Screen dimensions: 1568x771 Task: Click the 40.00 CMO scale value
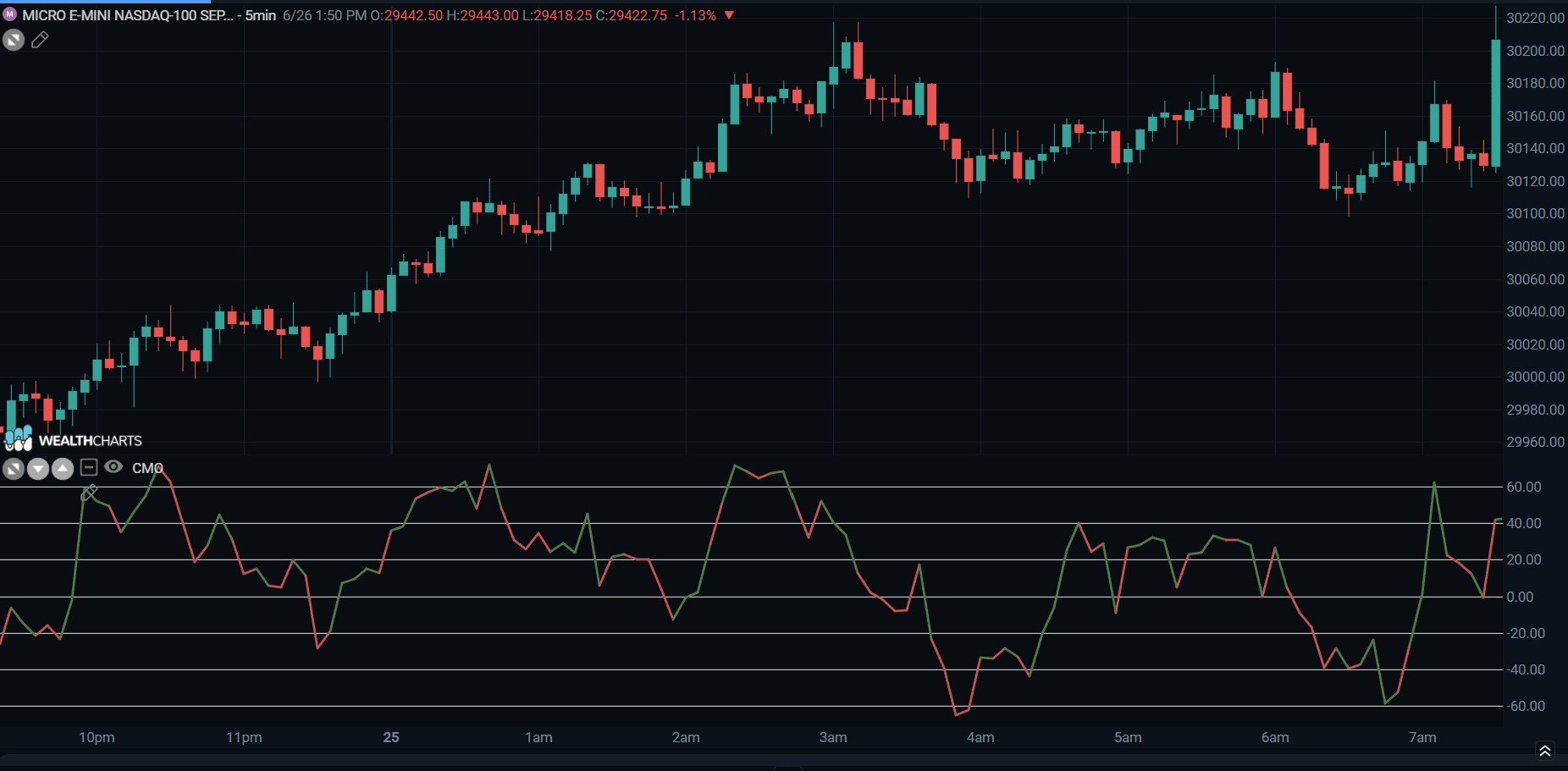[x=1524, y=523]
